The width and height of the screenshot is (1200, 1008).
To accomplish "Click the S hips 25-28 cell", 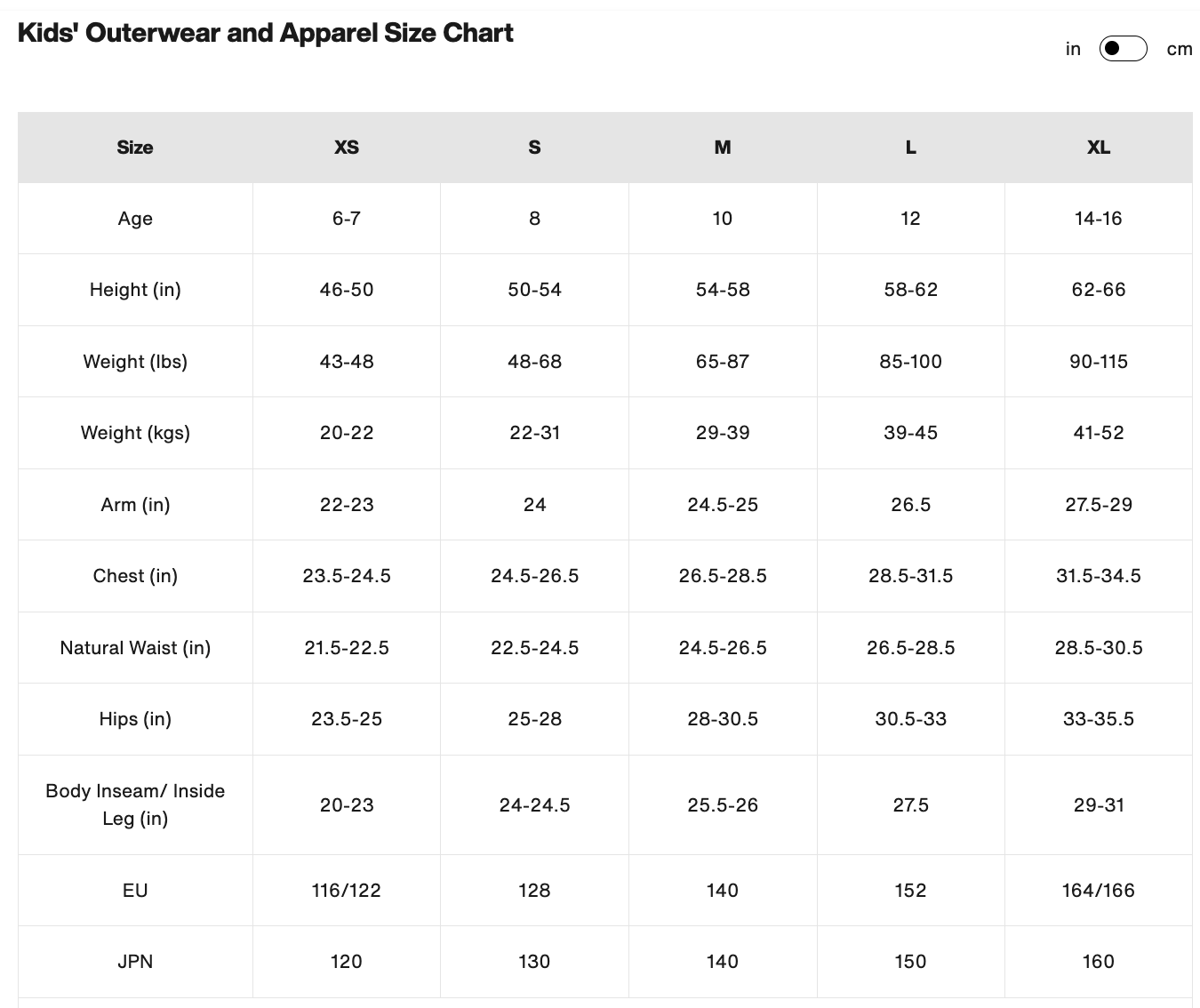I will 534,719.
